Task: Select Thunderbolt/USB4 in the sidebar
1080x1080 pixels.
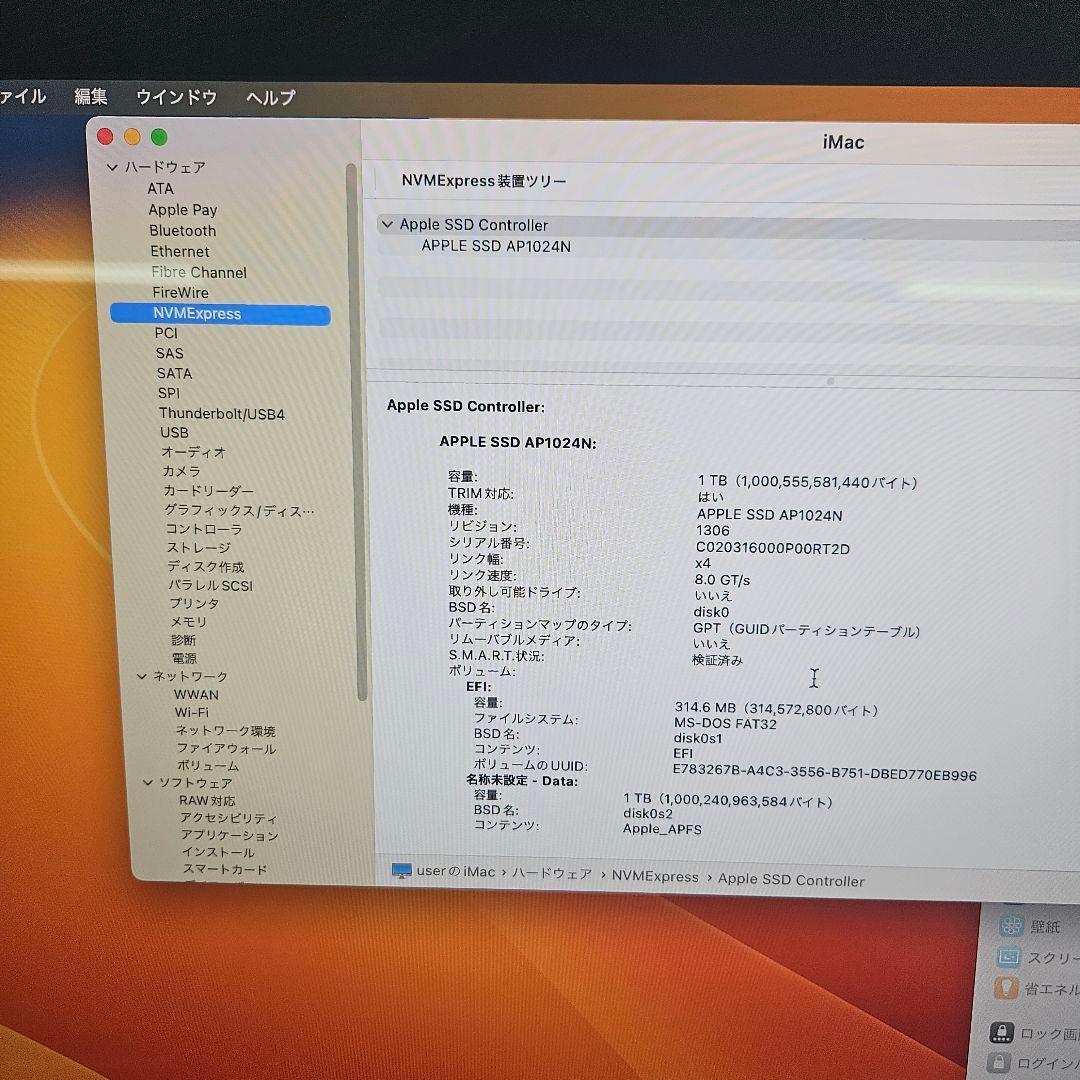Action: [x=221, y=413]
